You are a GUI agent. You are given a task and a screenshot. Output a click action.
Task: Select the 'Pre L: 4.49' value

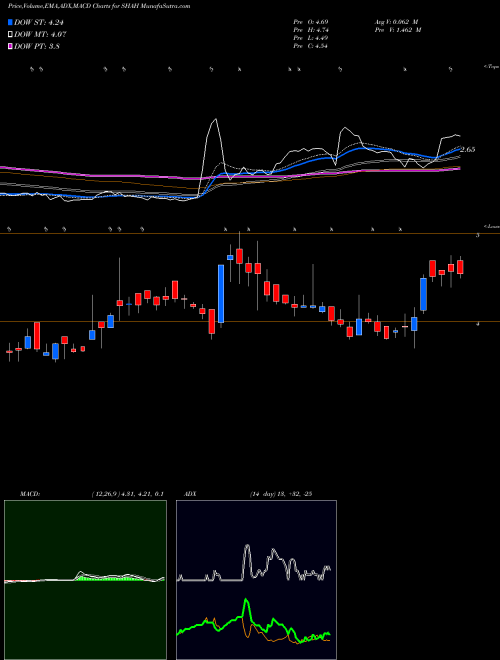pyautogui.click(x=311, y=38)
